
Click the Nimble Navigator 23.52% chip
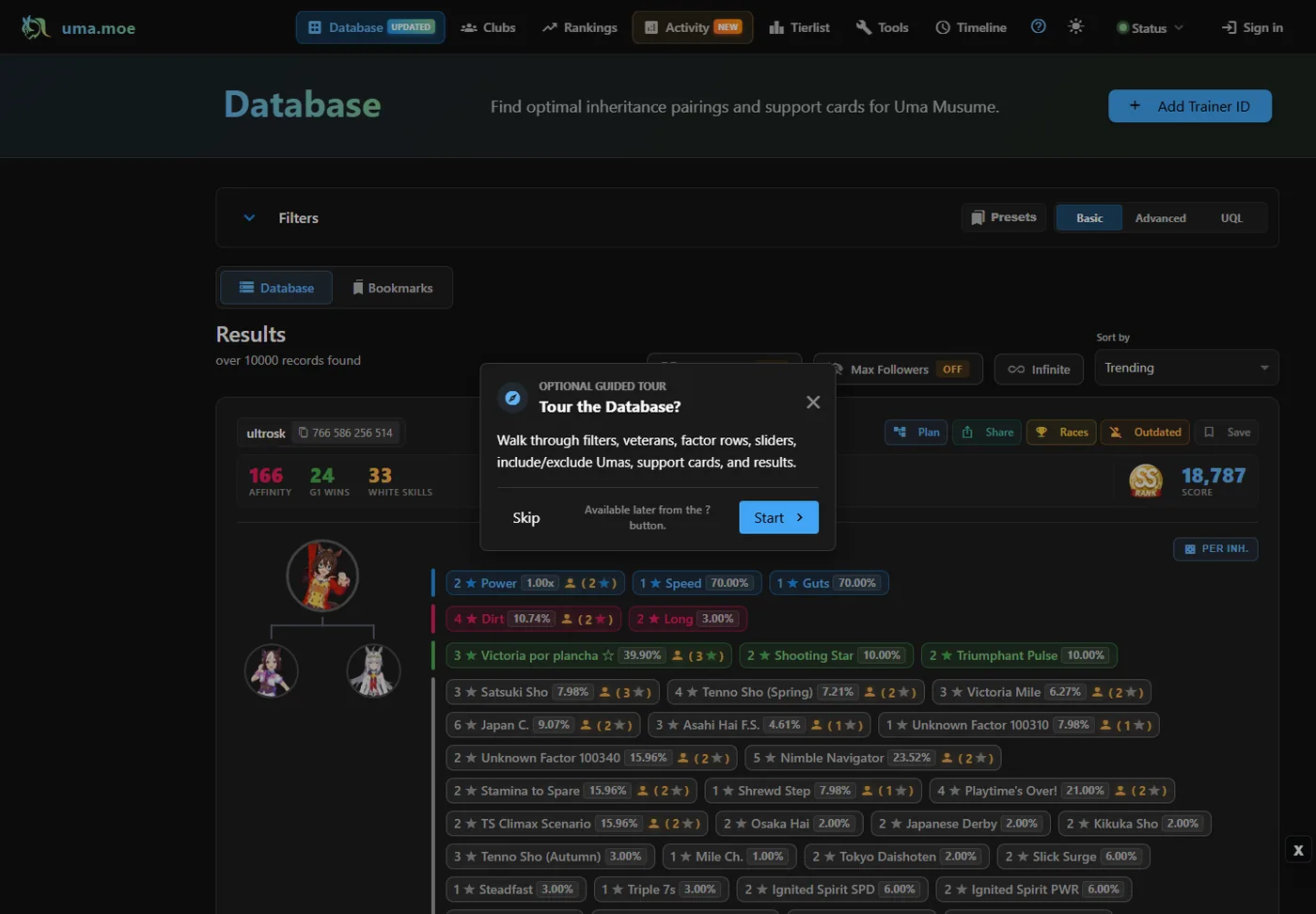point(873,758)
